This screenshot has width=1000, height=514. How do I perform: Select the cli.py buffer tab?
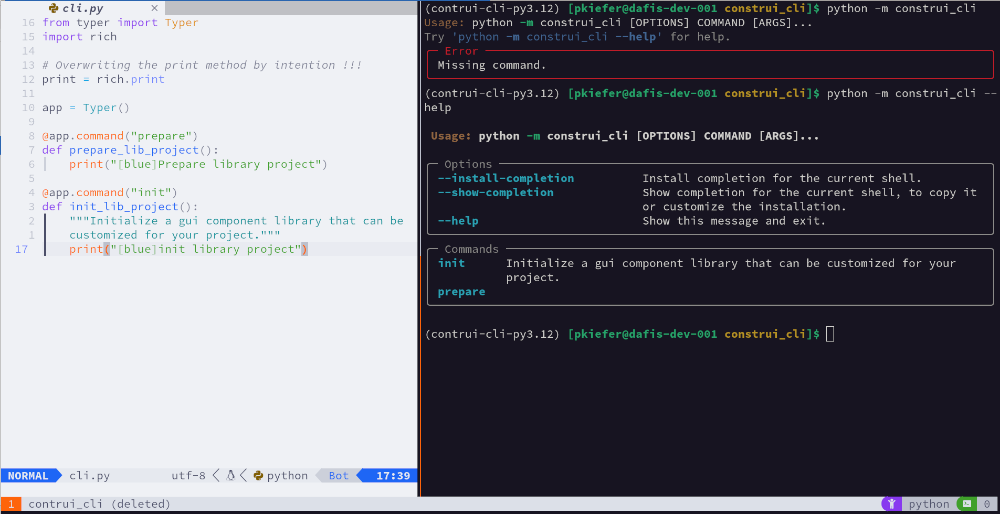point(83,8)
